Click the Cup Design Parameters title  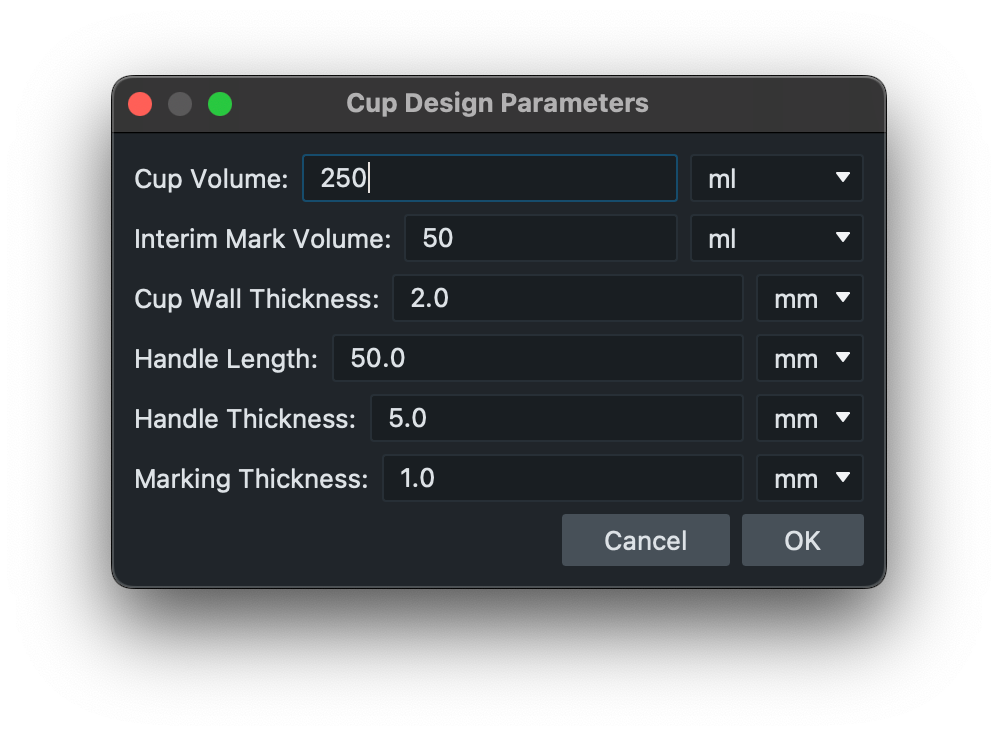point(498,103)
